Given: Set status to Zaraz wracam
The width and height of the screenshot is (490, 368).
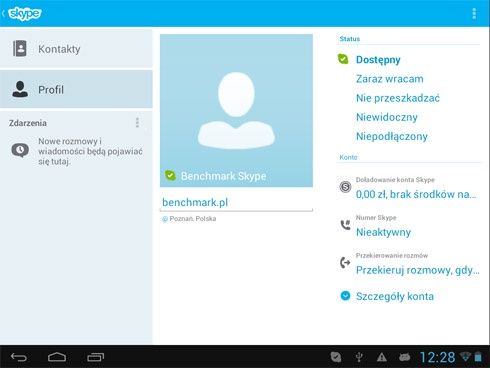Looking at the screenshot, I should pyautogui.click(x=390, y=79).
